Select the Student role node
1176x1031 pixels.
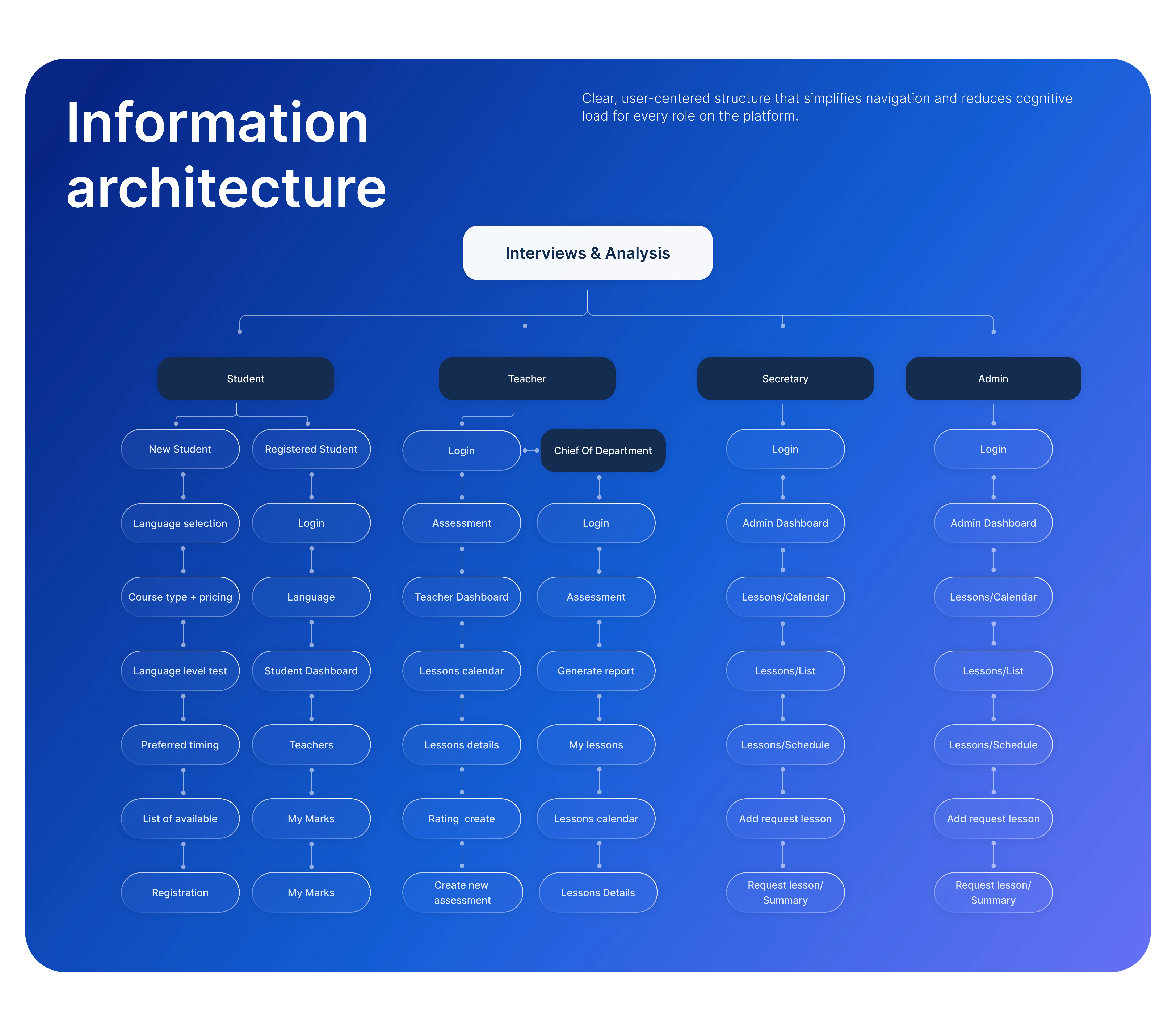(x=246, y=379)
